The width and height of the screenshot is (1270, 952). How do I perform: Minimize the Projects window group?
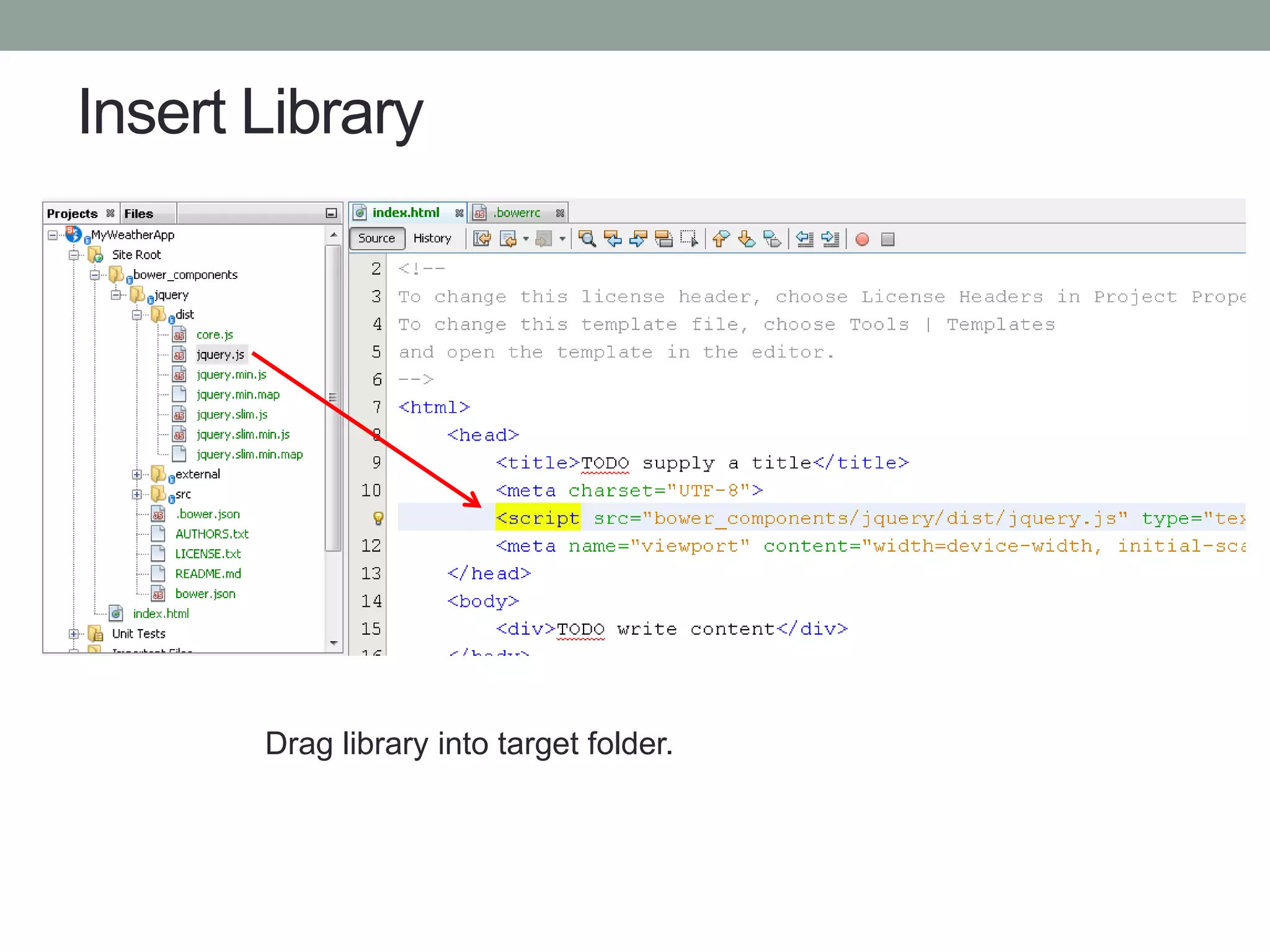331,213
